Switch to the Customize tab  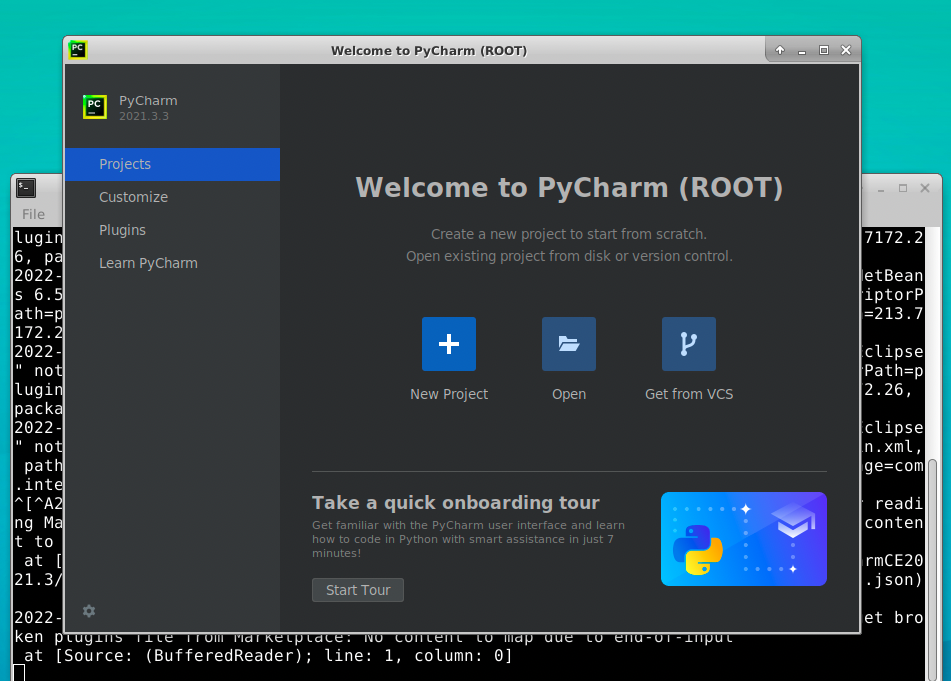click(172, 197)
